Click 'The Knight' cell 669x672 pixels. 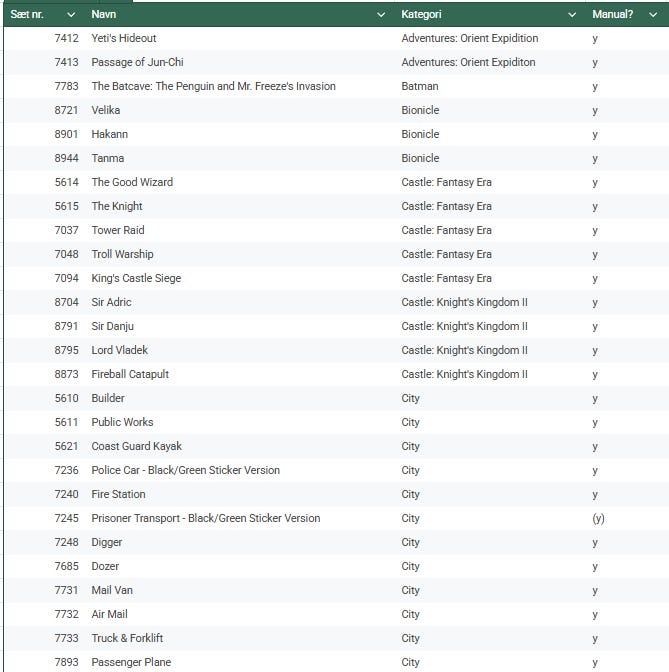coord(241,206)
